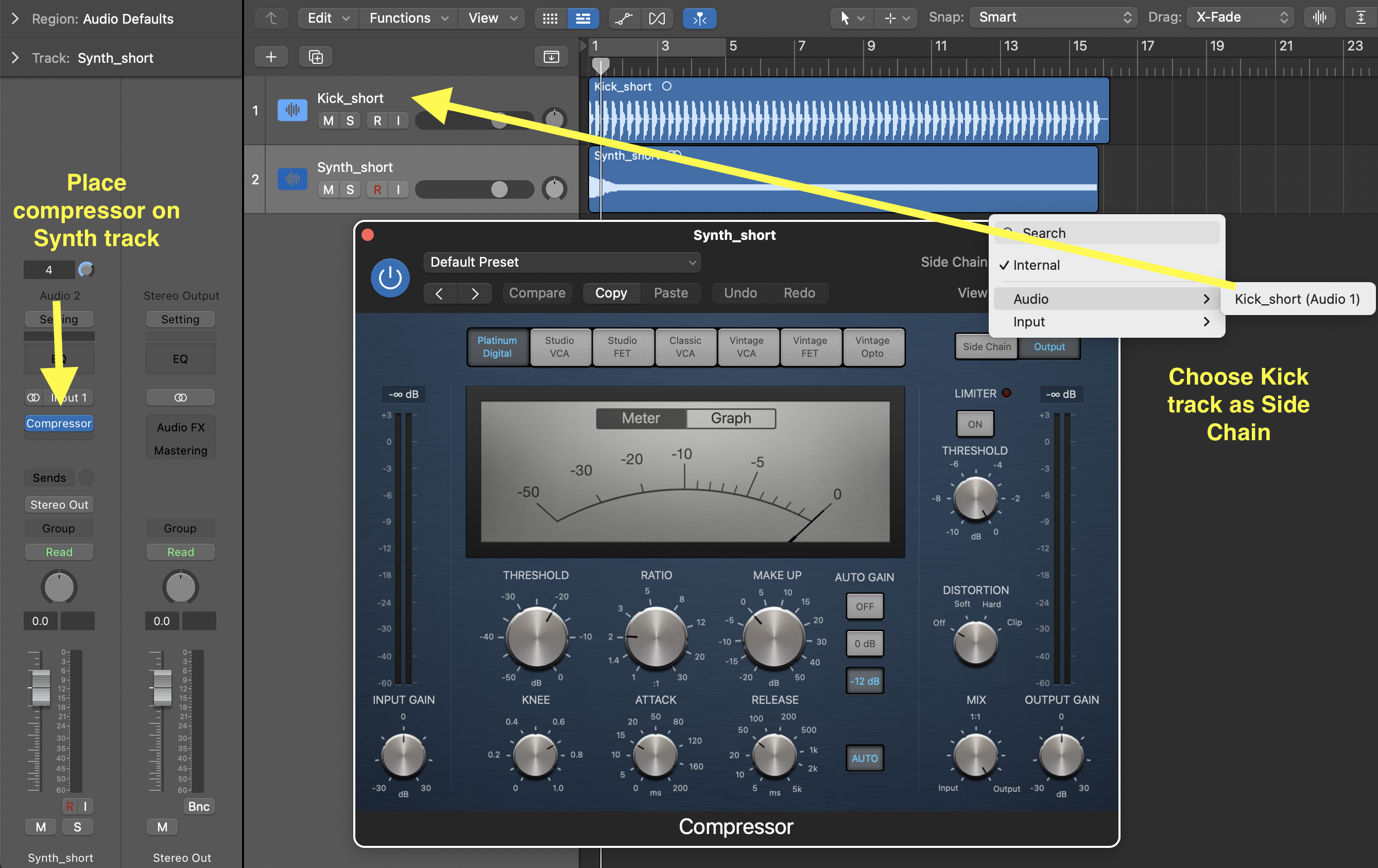Click the Flex view toolbar icon

tap(657, 19)
